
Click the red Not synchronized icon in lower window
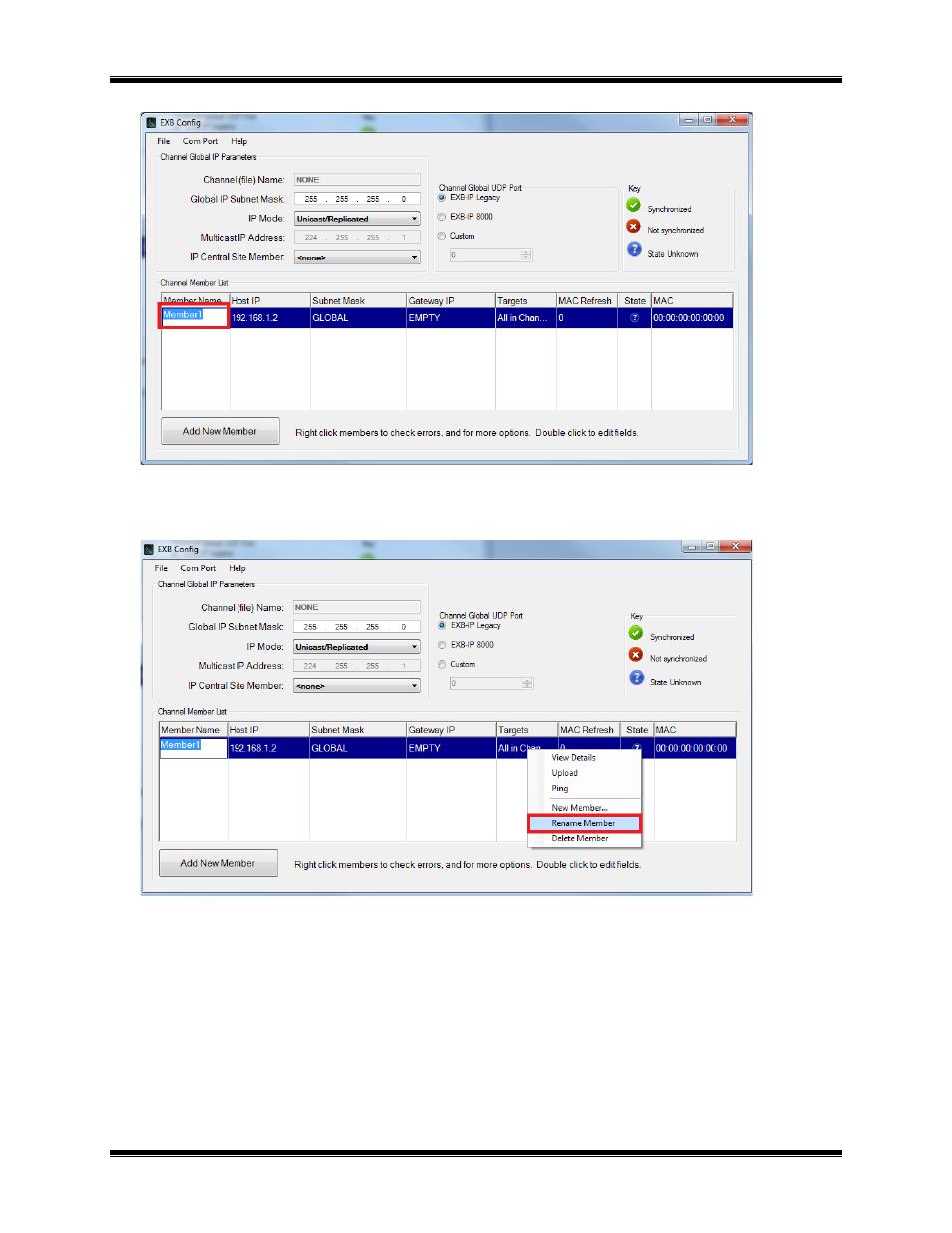pos(636,655)
